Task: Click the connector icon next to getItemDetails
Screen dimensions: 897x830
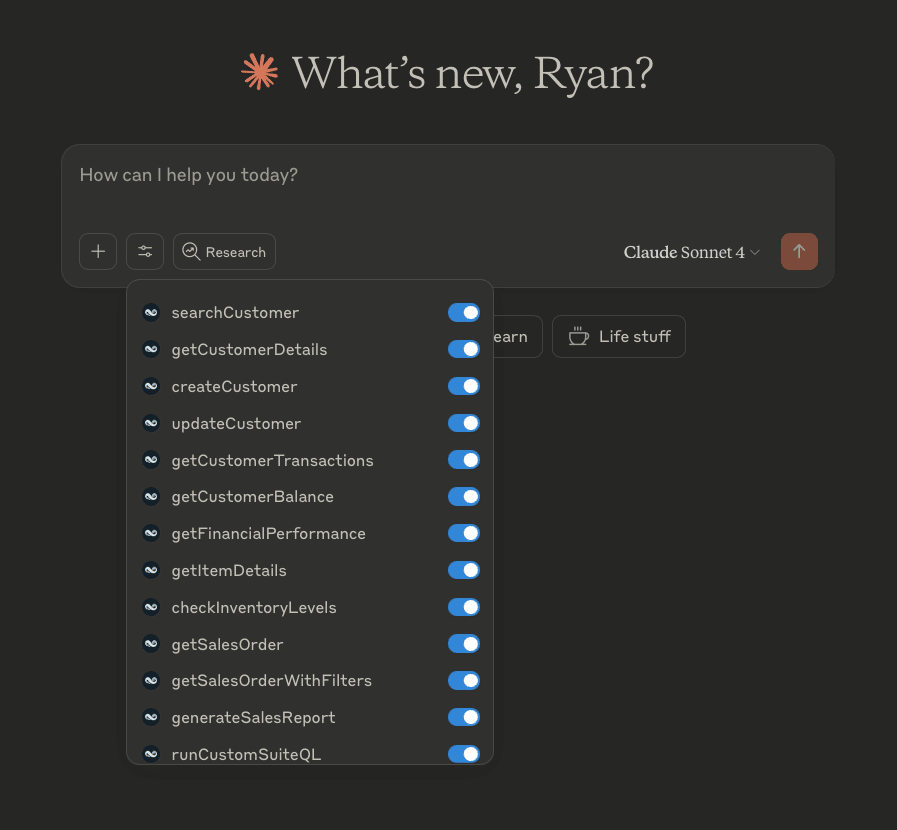Action: (x=151, y=571)
